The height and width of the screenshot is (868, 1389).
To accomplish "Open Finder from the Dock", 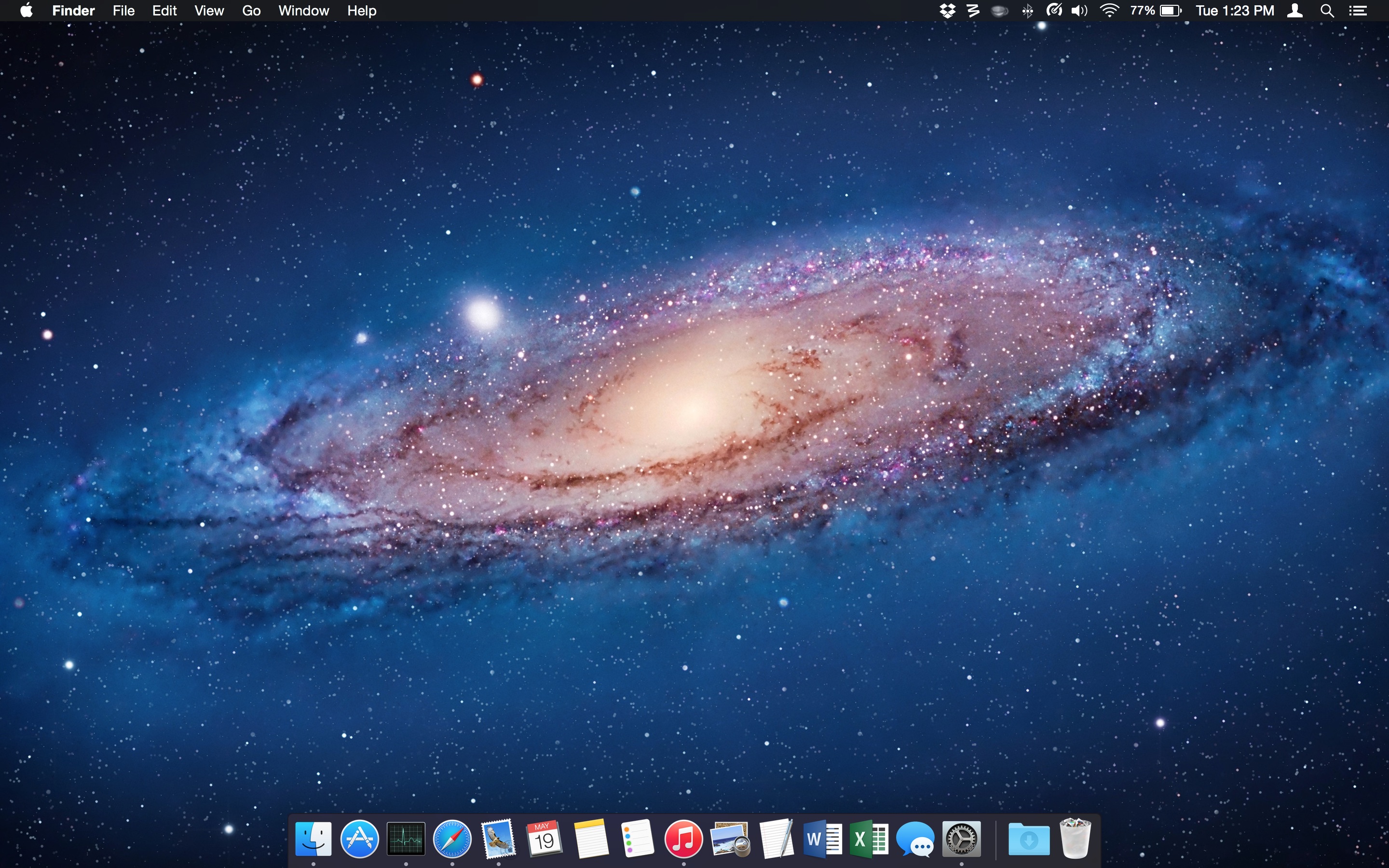I will coord(313,839).
